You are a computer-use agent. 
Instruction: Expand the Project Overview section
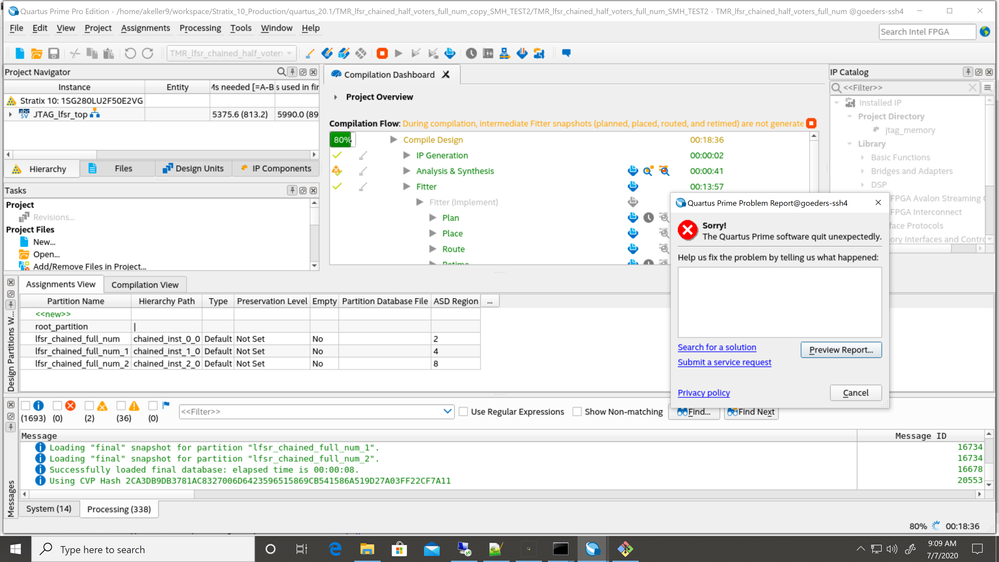pos(336,97)
